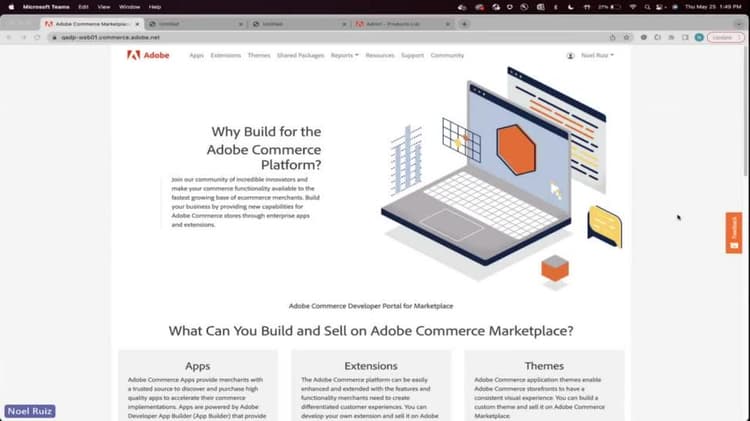The height and width of the screenshot is (421, 750).
Task: Open the Help menu
Action: click(154, 7)
